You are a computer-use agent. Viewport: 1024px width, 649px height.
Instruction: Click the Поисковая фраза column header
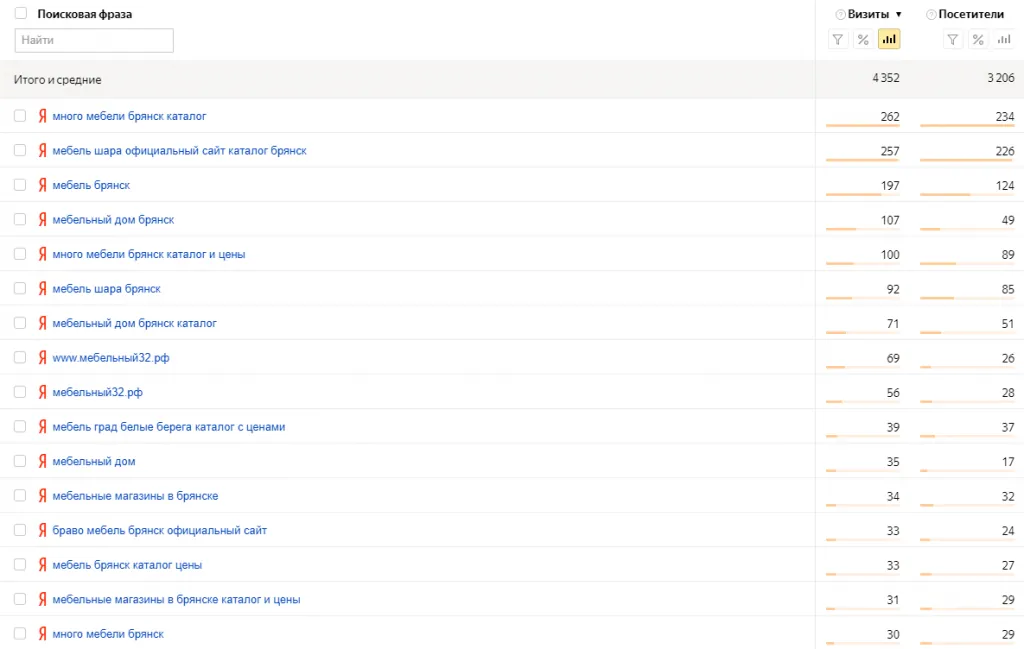84,14
